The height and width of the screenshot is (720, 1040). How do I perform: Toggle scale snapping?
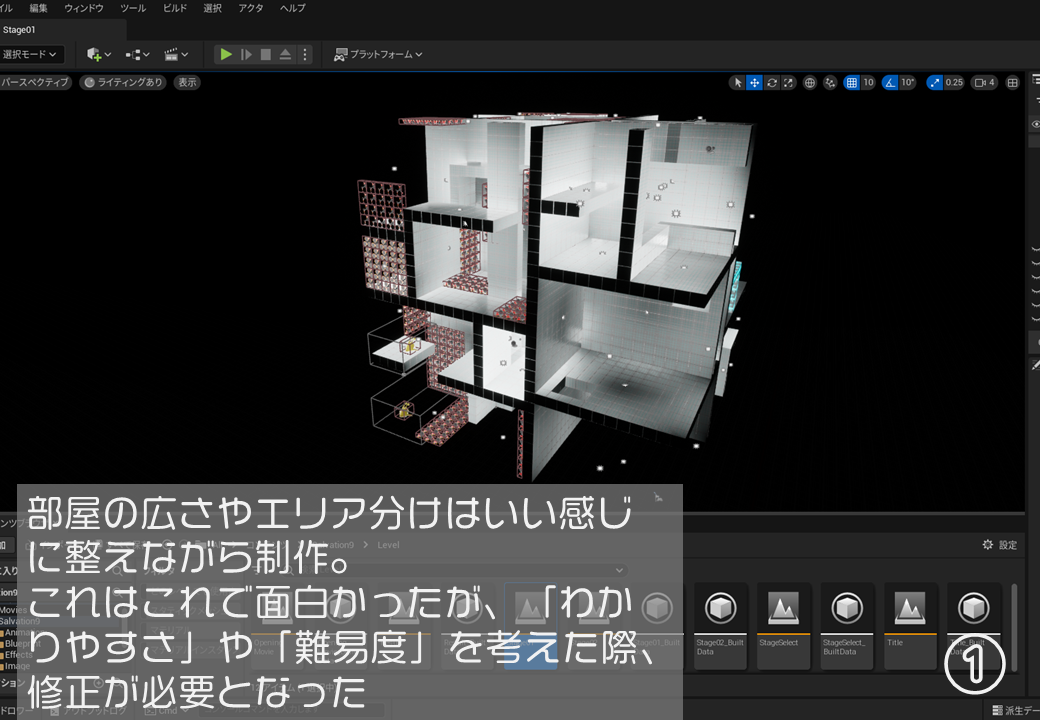coord(935,83)
